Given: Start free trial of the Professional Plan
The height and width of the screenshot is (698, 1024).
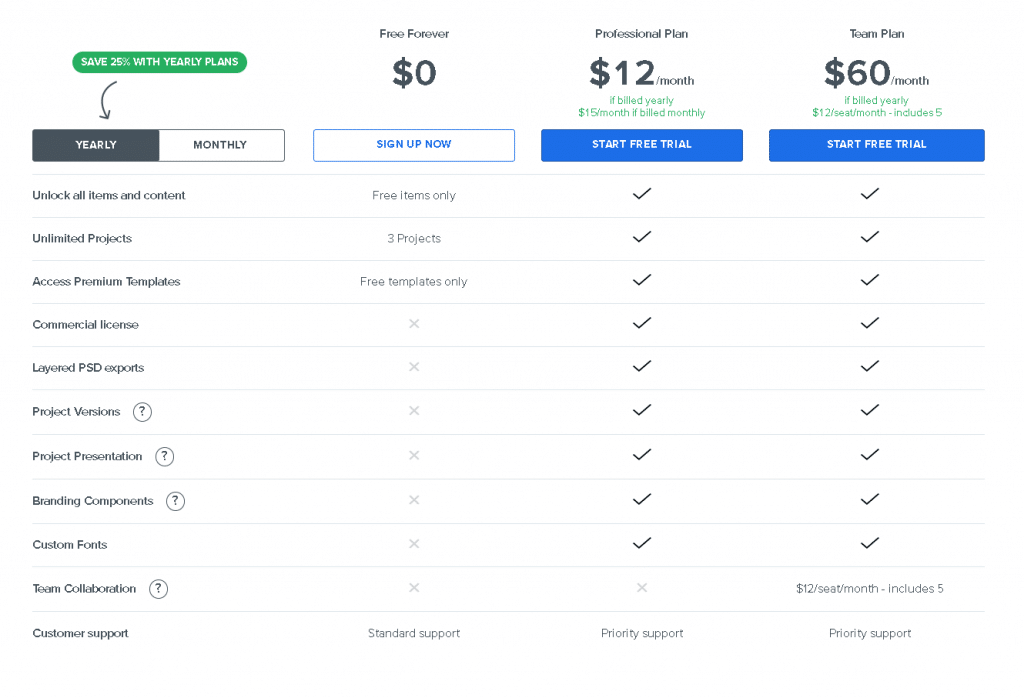Looking at the screenshot, I should [642, 145].
